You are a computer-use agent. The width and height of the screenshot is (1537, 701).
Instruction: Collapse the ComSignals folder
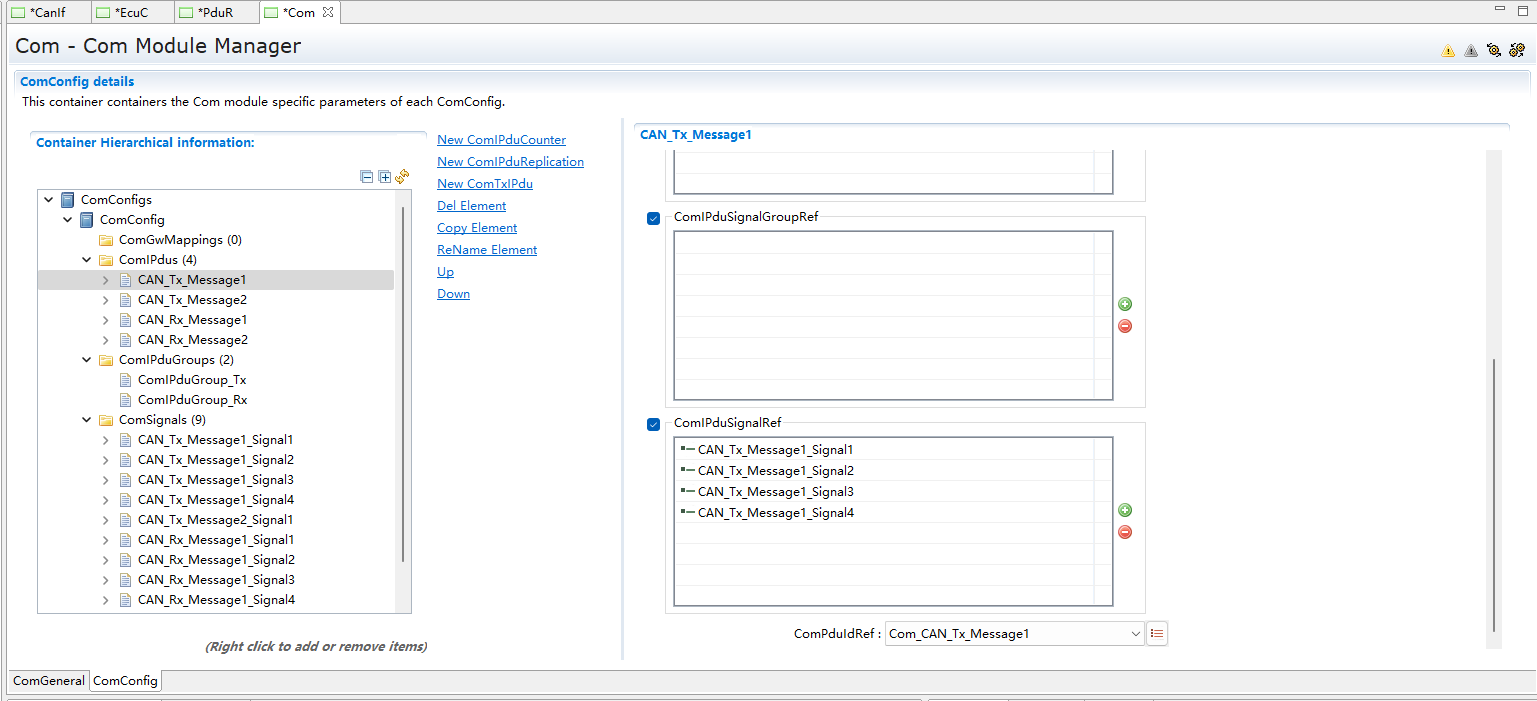(87, 420)
